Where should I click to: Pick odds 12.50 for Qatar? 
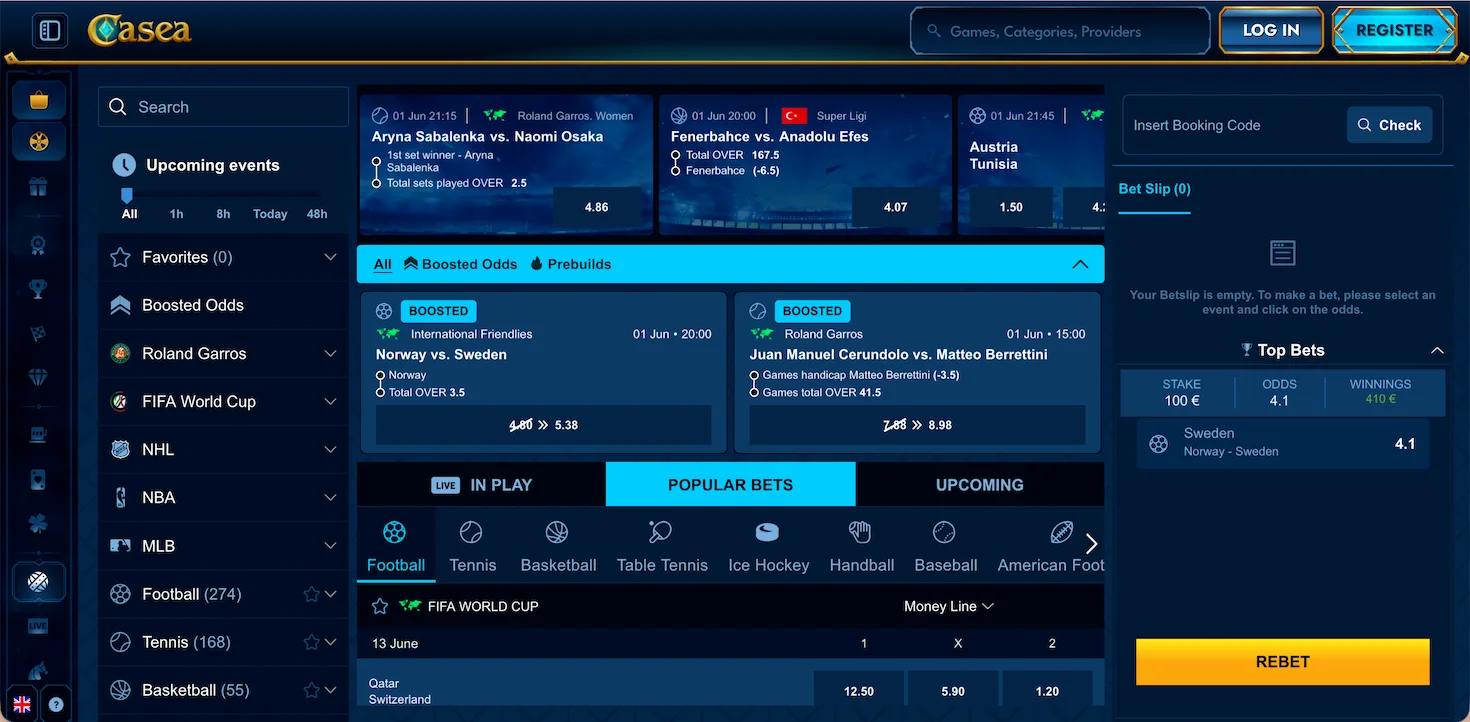coord(859,691)
